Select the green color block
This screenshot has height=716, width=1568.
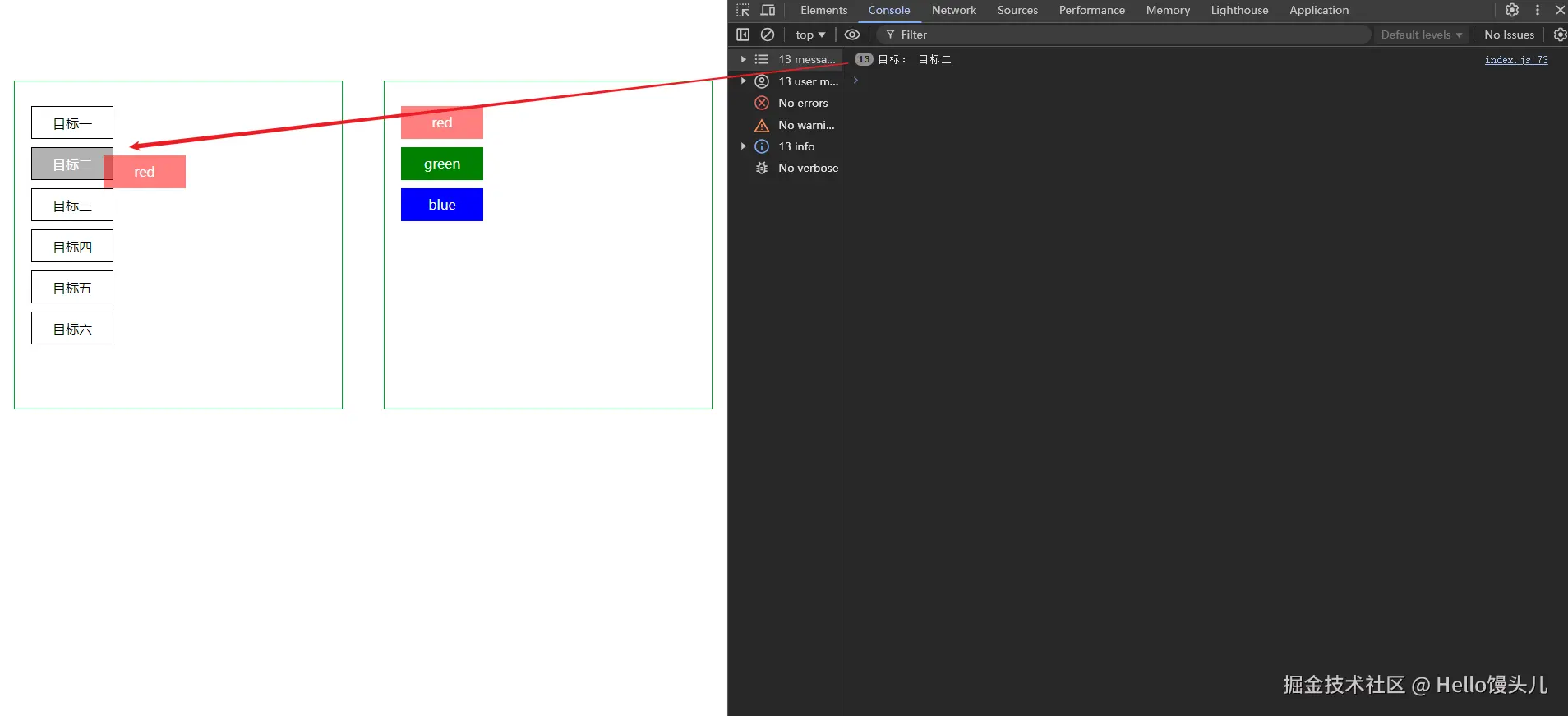[x=442, y=164]
